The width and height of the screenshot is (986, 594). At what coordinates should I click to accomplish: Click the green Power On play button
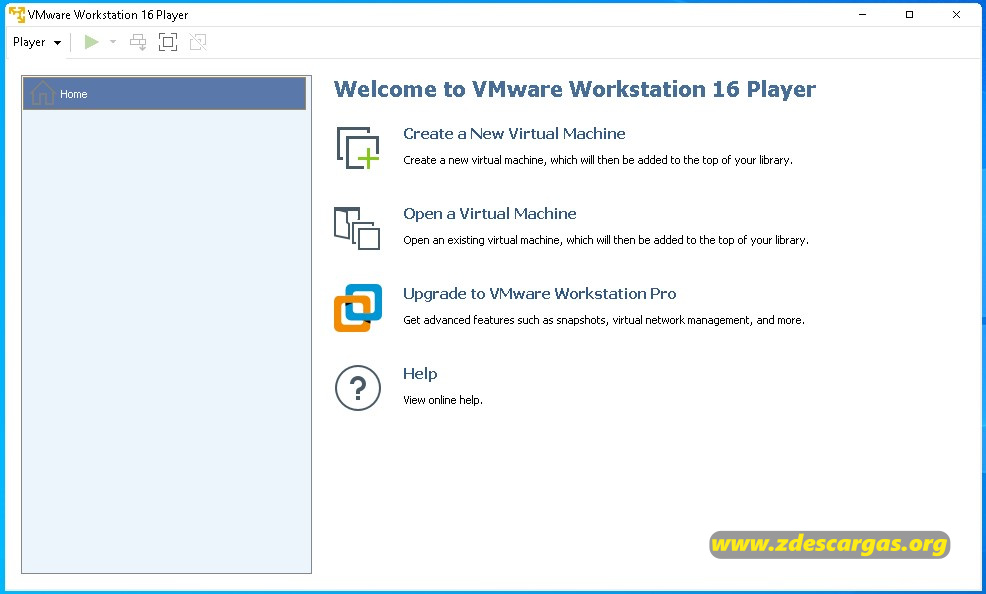[92, 42]
